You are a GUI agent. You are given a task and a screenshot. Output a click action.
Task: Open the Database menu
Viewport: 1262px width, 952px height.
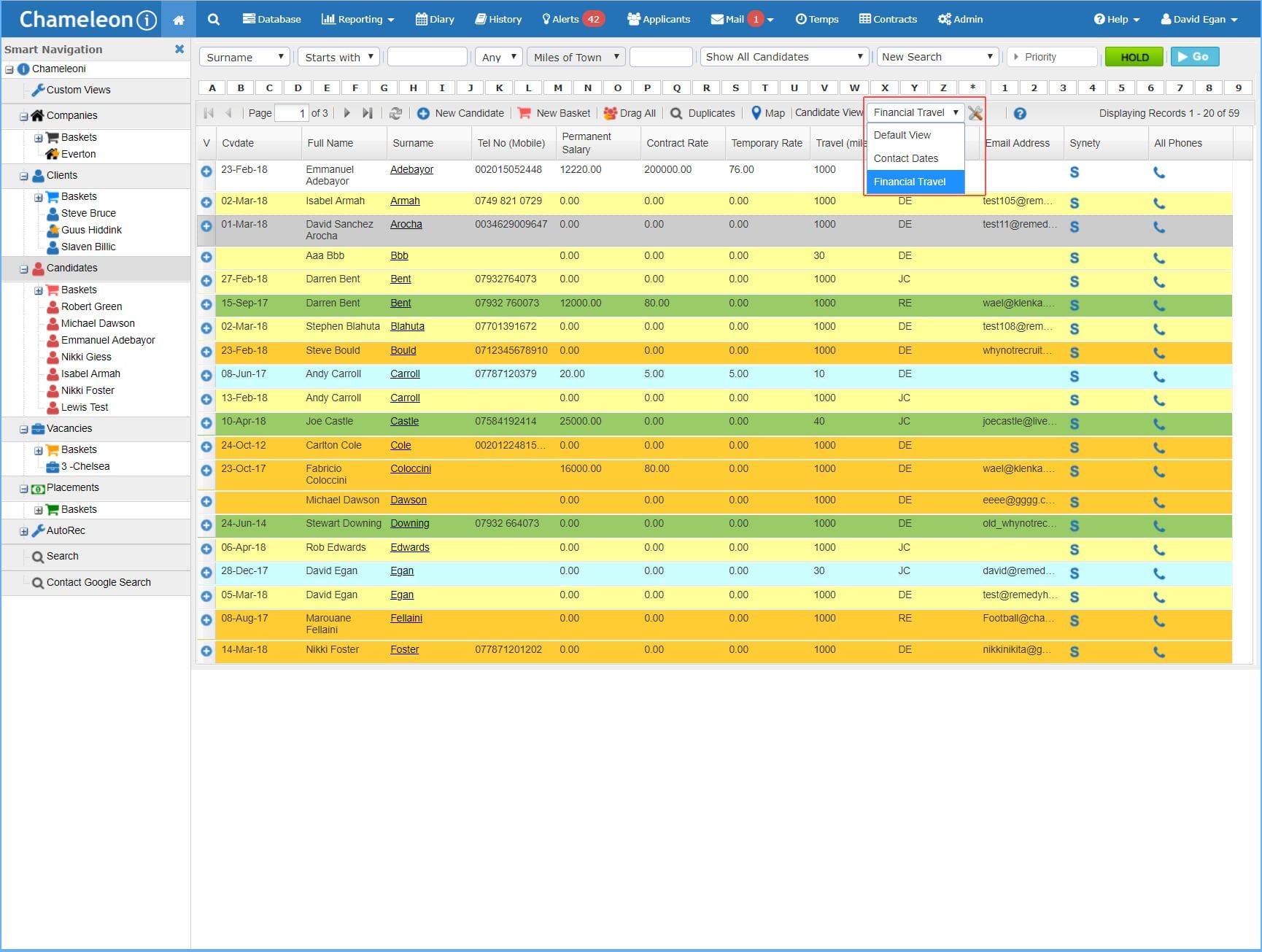pos(271,20)
